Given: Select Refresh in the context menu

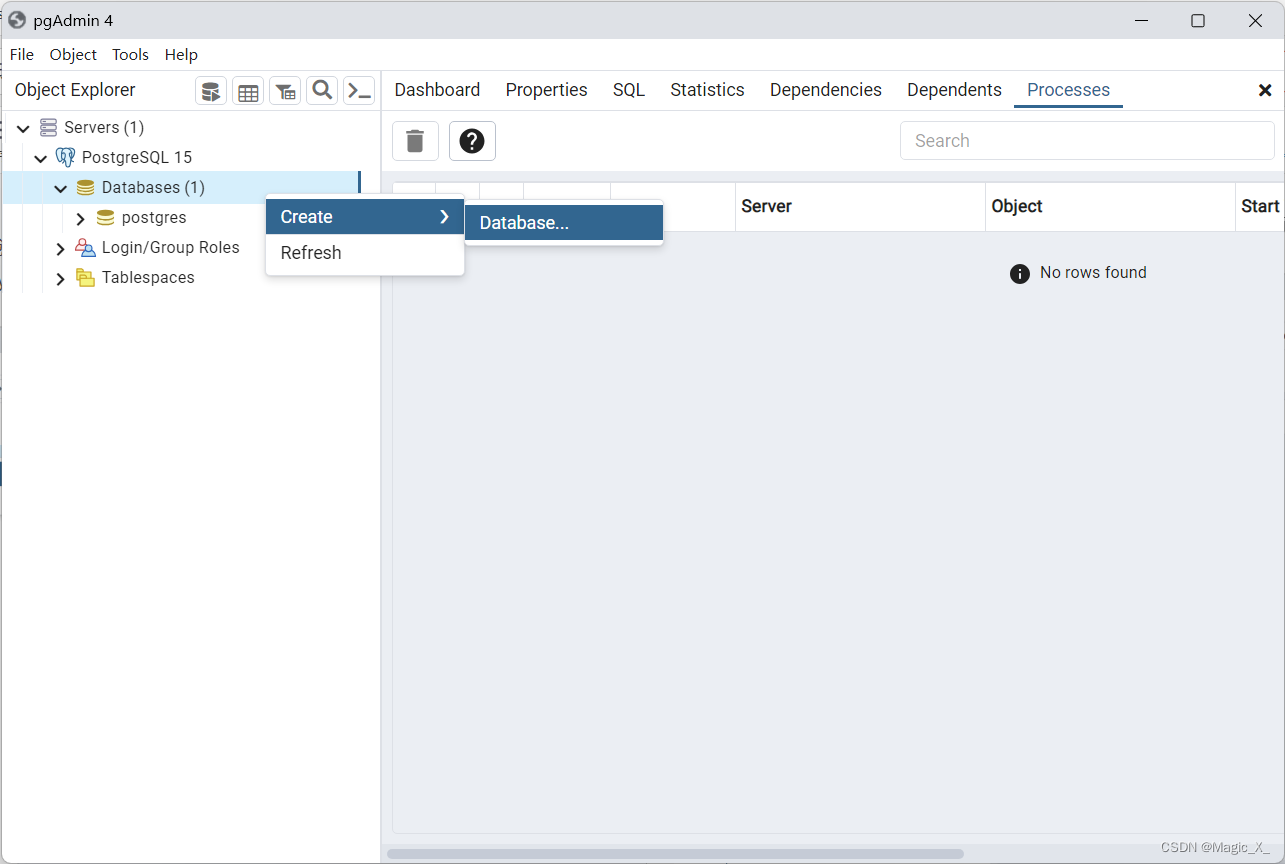Looking at the screenshot, I should click(x=365, y=253).
